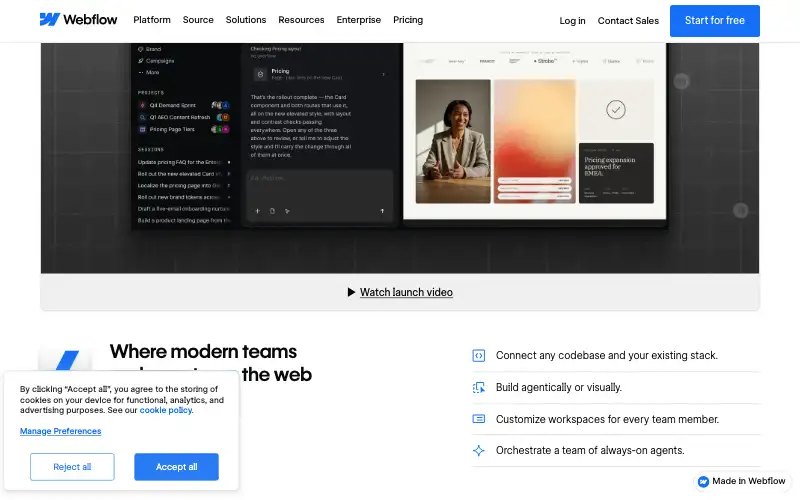Screen dimensions: 800x500
Task: Click the sparkle icon beside Orchestrate a team
Action: [479, 451]
